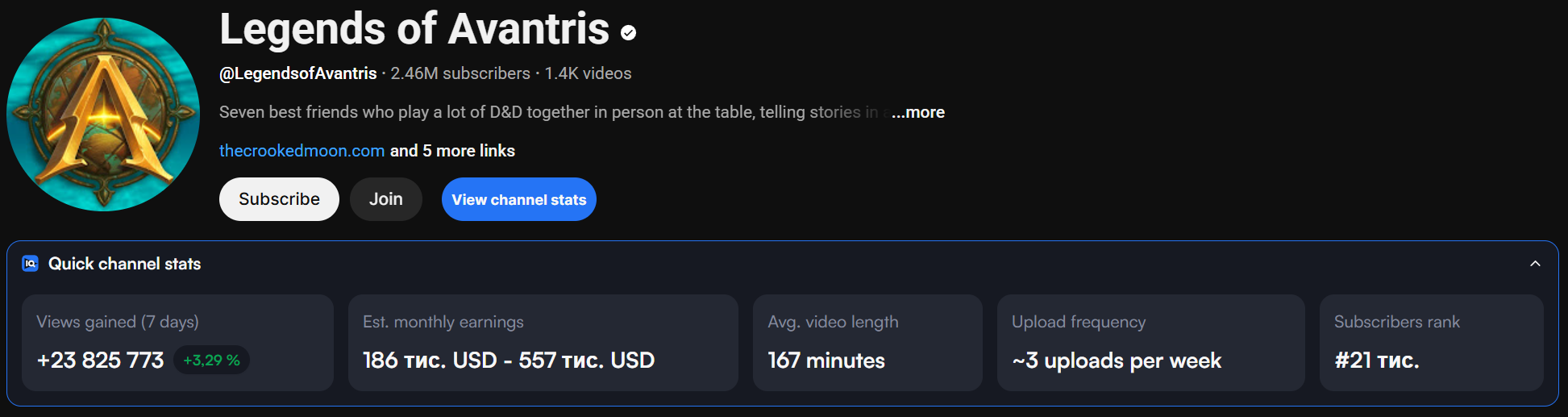Click the Quick channel stats heading
The height and width of the screenshot is (417, 1568).
coord(124,264)
